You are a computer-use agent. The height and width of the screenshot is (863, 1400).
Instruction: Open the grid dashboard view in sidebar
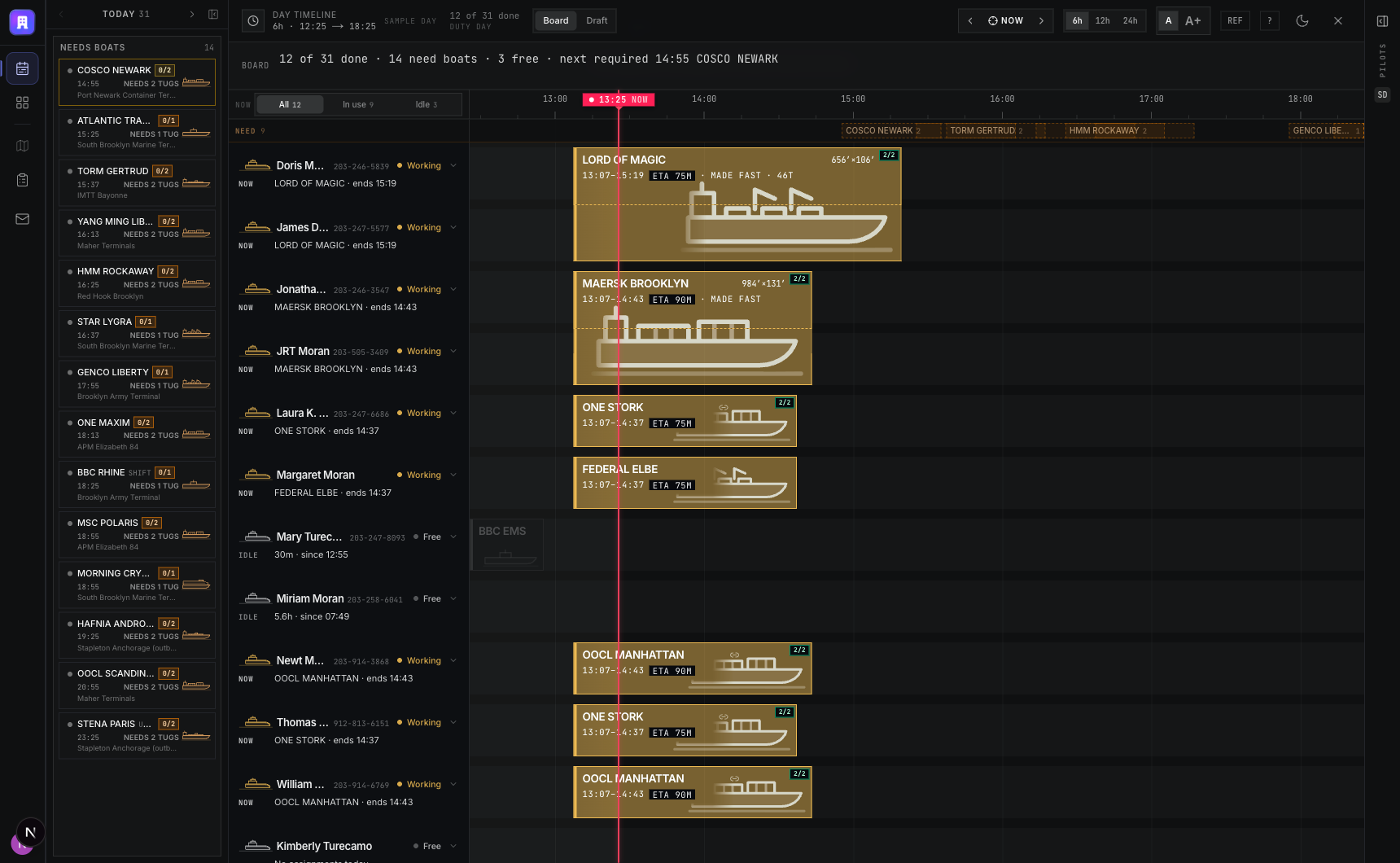pyautogui.click(x=22, y=103)
